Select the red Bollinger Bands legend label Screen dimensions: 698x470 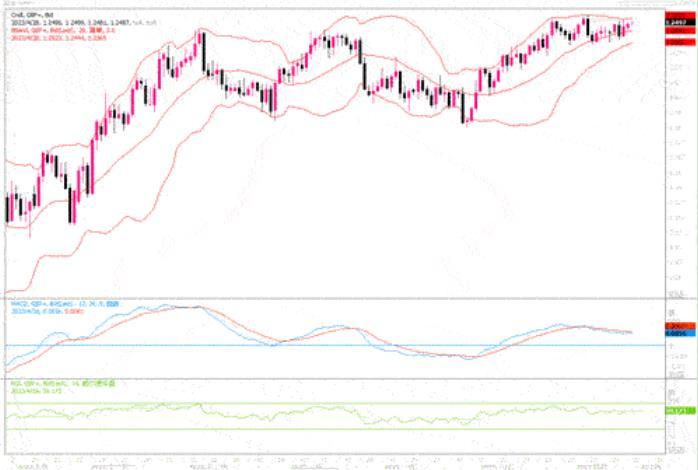coord(63,30)
